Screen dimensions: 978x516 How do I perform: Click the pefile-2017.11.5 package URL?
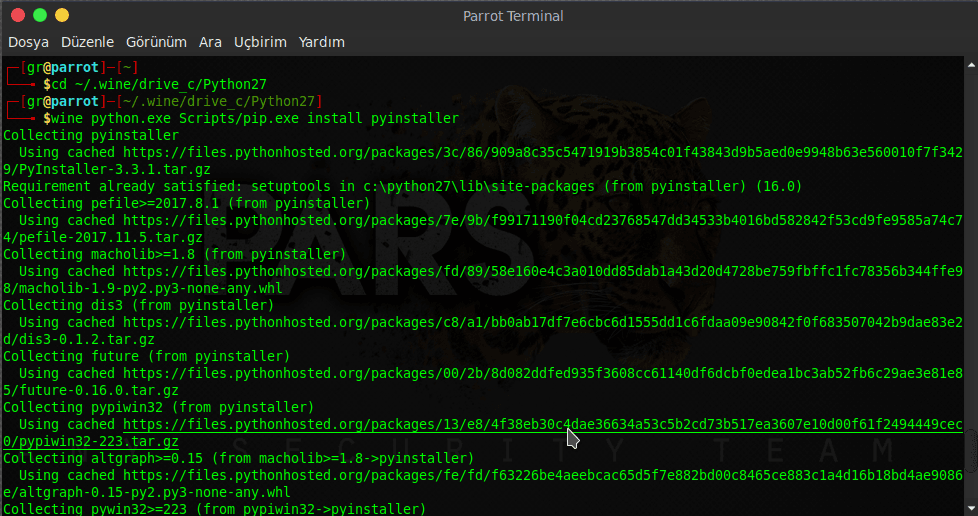542,220
